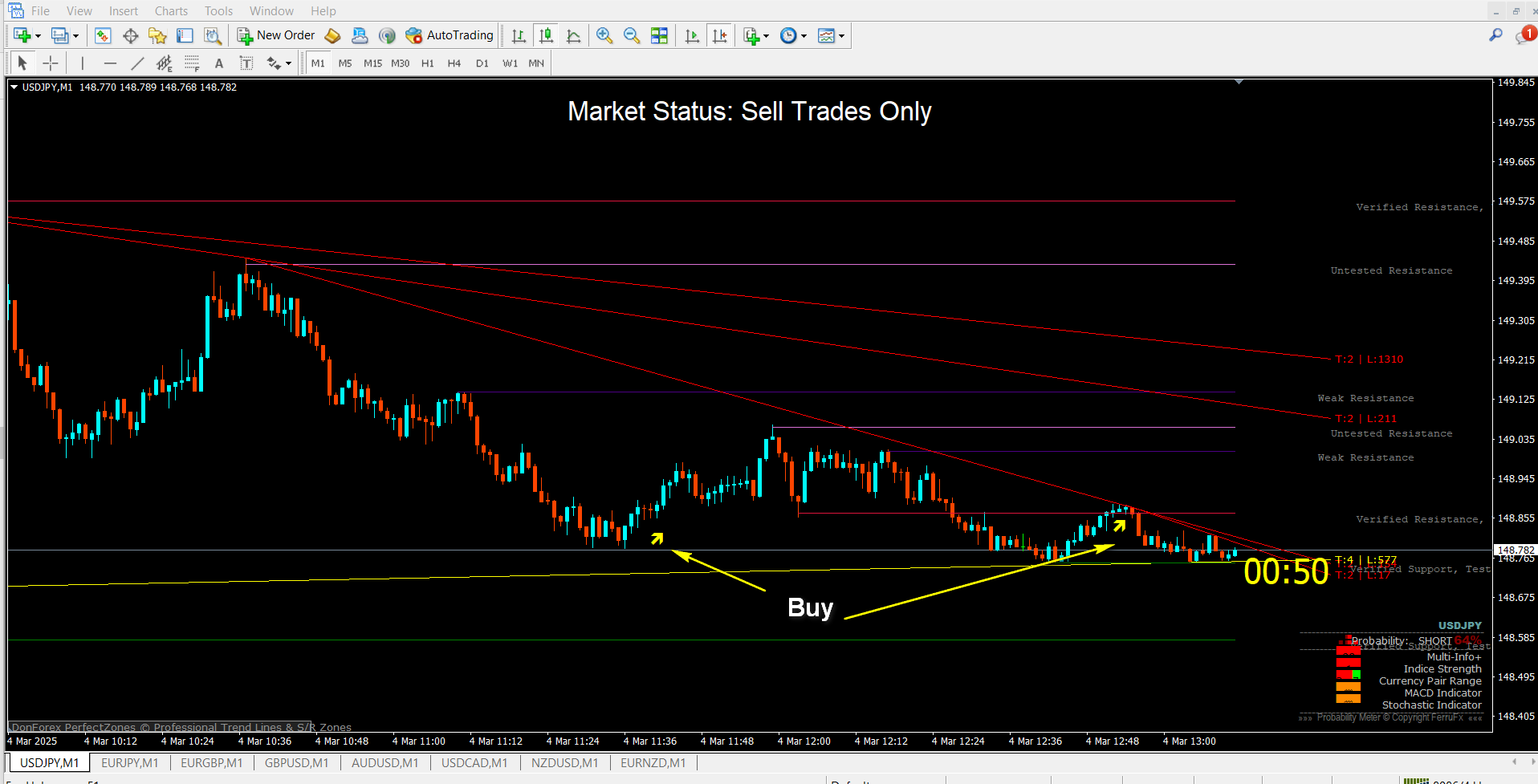Screen dimensions: 1538x784
Task: Tile chart windows
Action: coord(659,36)
